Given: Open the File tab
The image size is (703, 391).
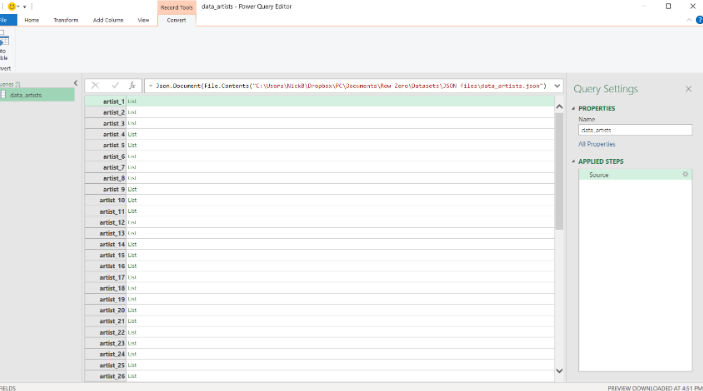Looking at the screenshot, I should pos(8,20).
